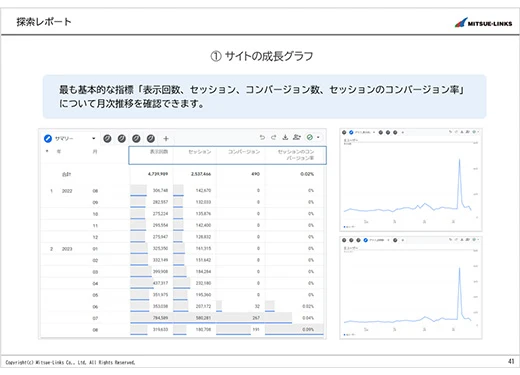520x375 pixels.
Task: Click the 表示回数 column header
Action: coord(159,152)
